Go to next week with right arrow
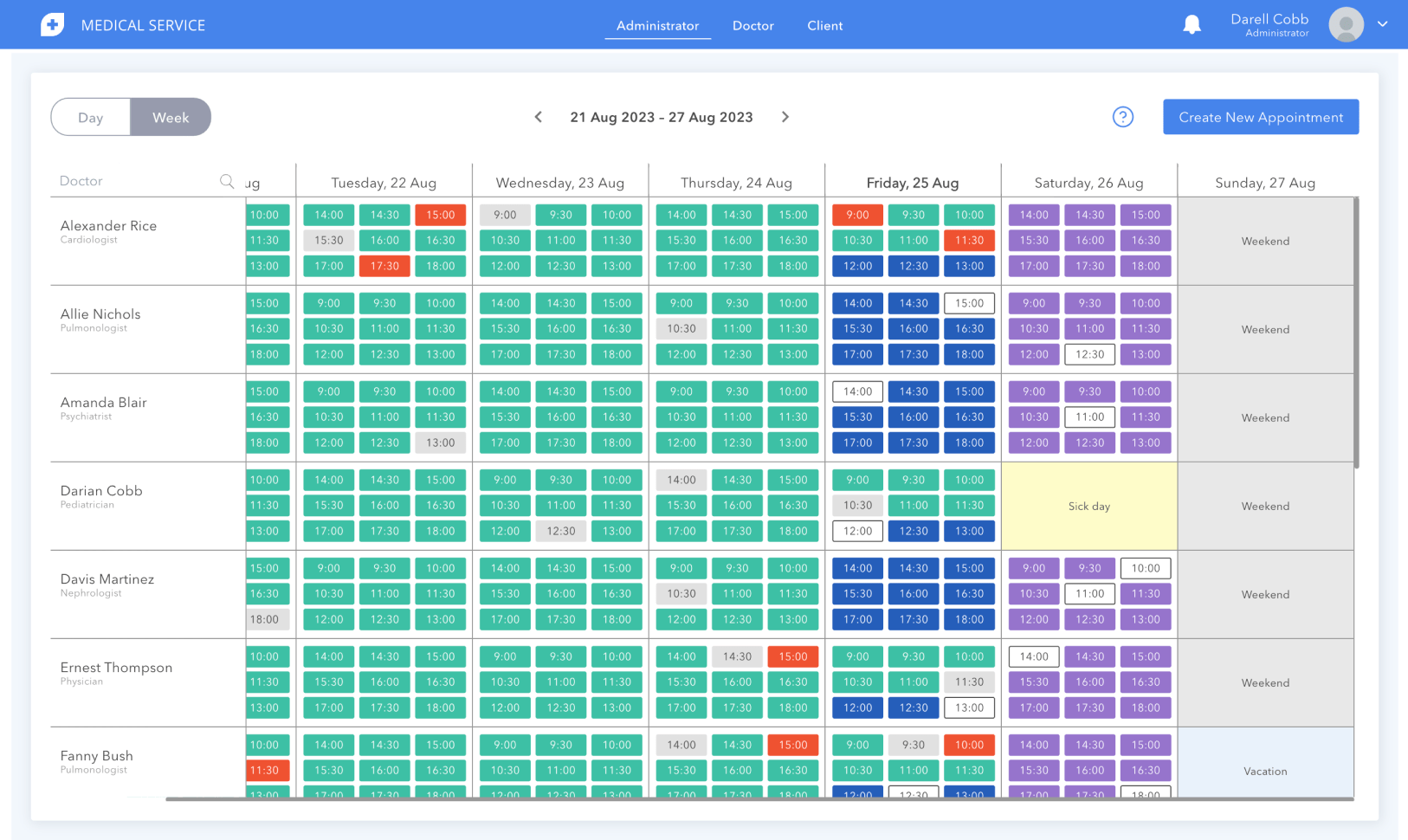This screenshot has width=1408, height=840. pos(785,117)
